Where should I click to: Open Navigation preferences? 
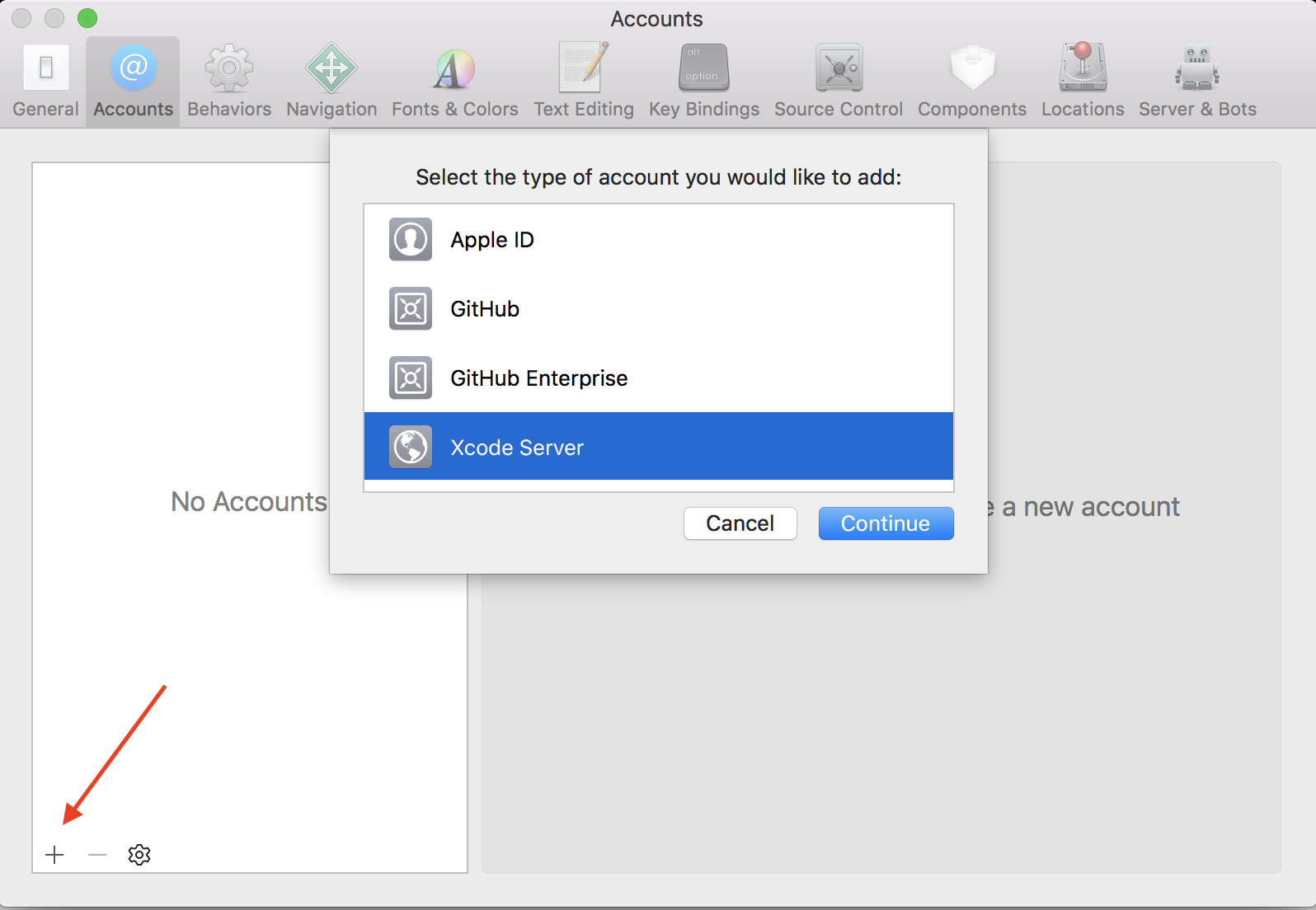[x=331, y=82]
